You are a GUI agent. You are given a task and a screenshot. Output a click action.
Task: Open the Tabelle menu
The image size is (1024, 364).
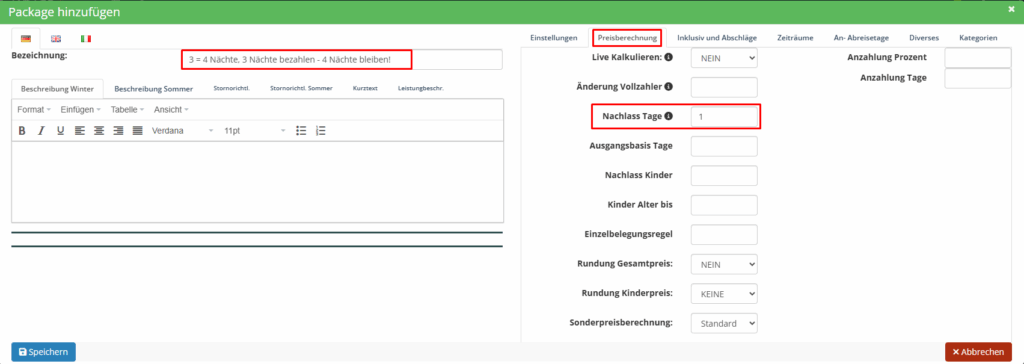click(127, 109)
